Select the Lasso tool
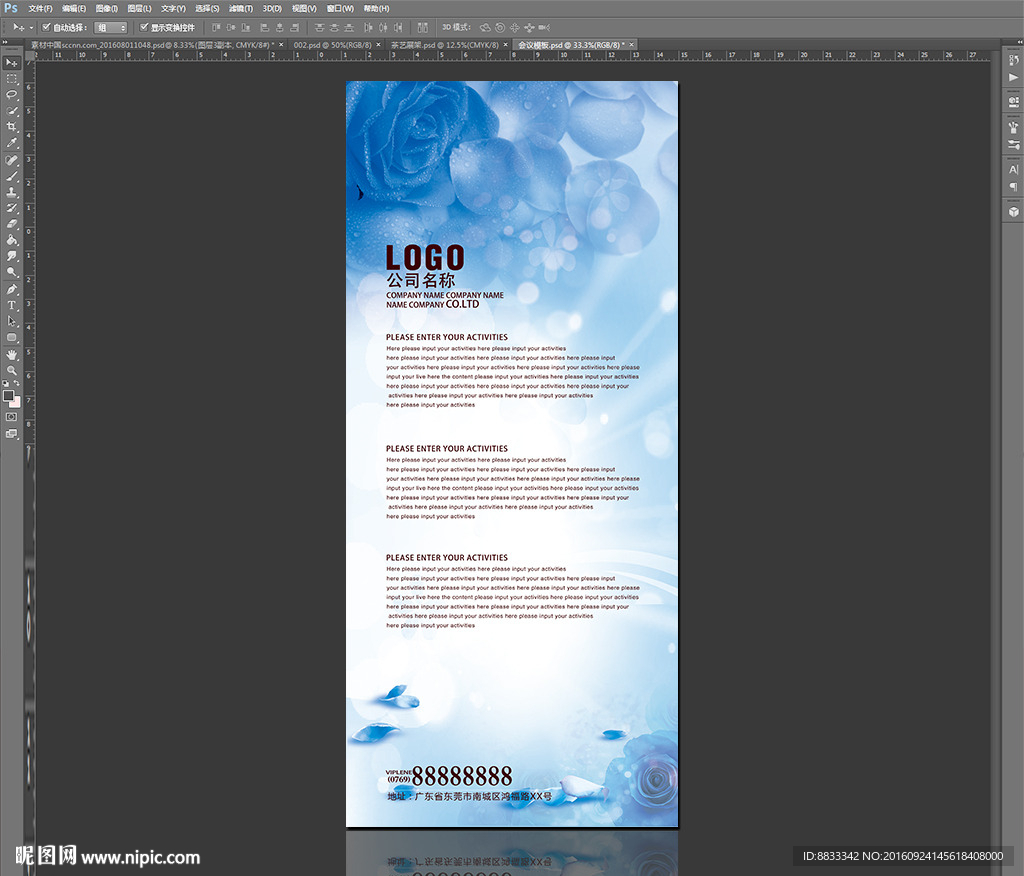This screenshot has height=876, width=1024. [12, 95]
